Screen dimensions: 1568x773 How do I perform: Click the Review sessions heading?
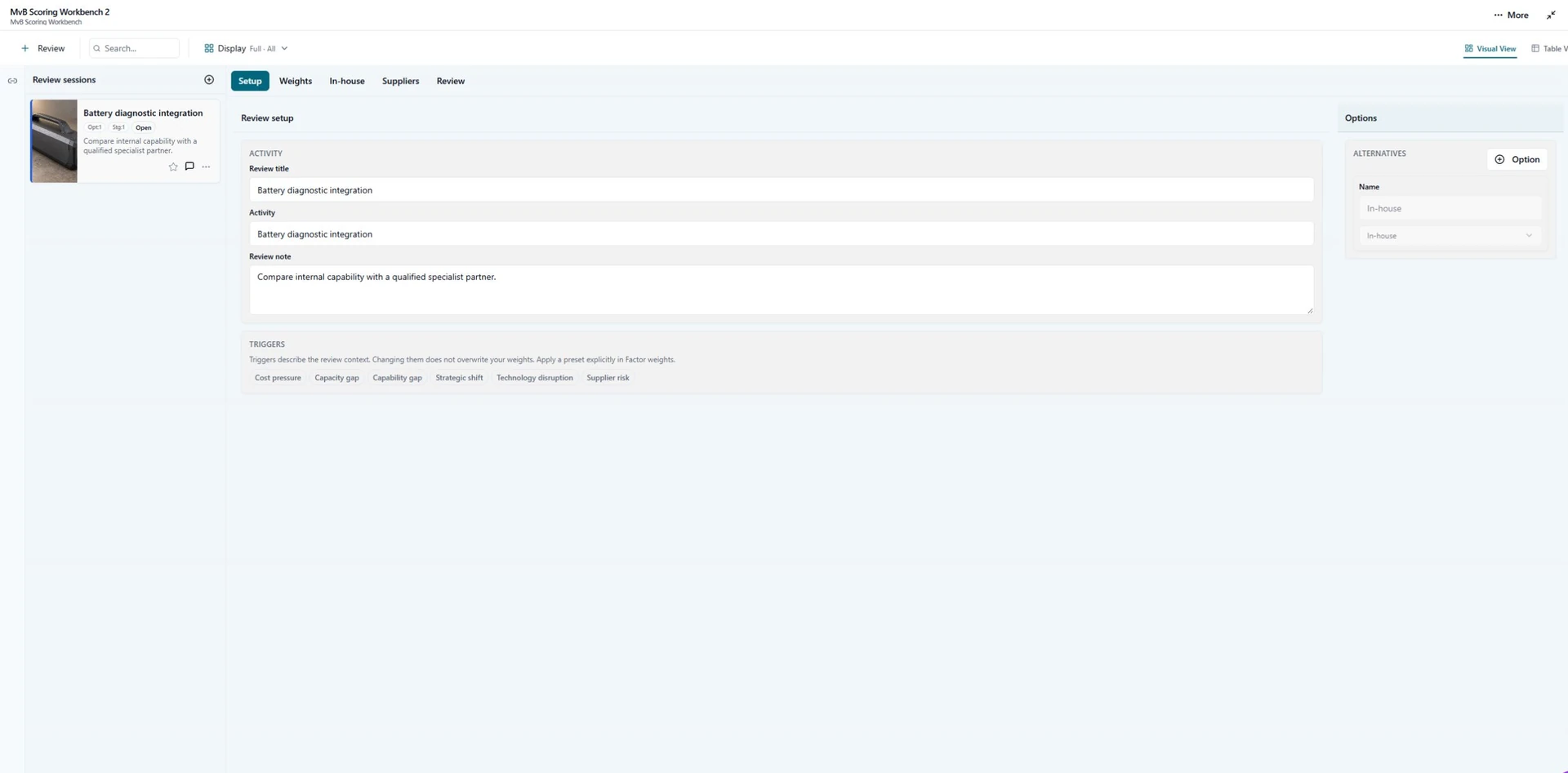tap(64, 80)
